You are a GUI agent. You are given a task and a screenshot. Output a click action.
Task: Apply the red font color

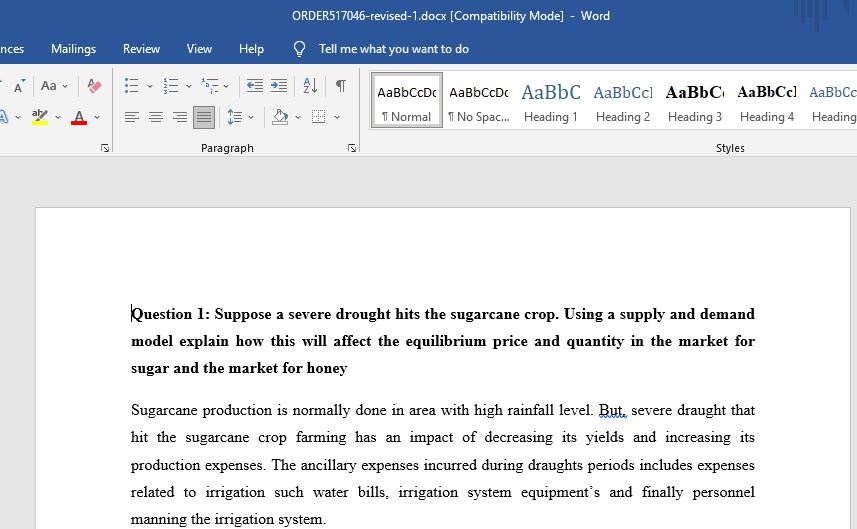pos(79,117)
